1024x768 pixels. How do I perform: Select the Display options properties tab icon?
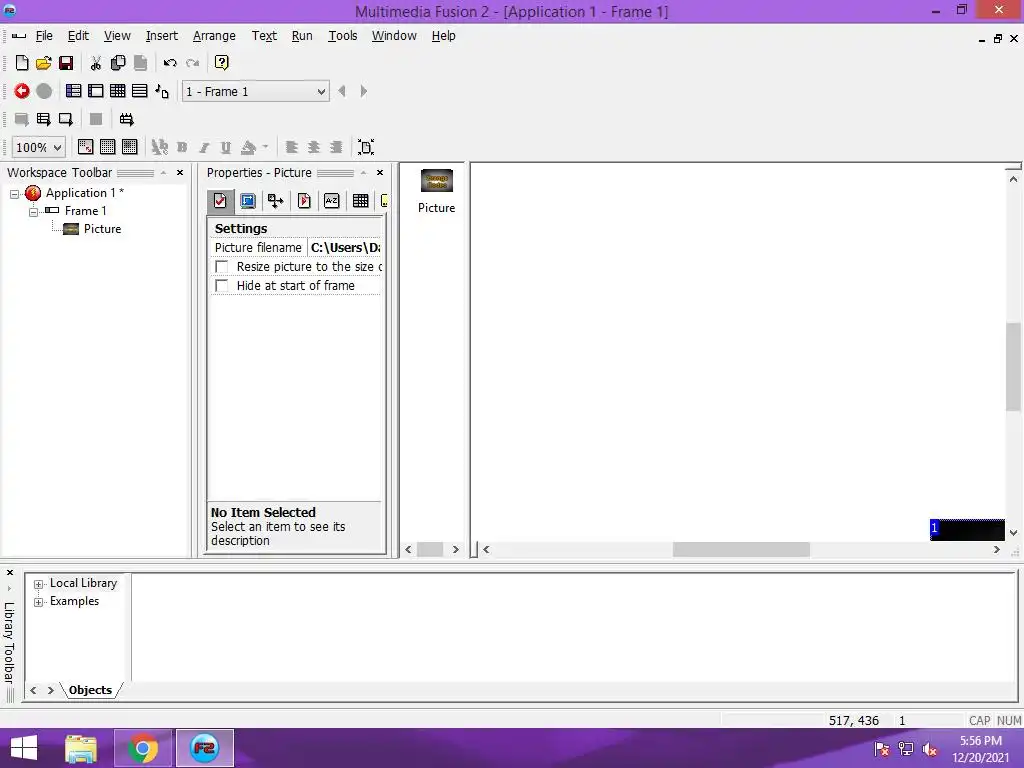[x=248, y=201]
